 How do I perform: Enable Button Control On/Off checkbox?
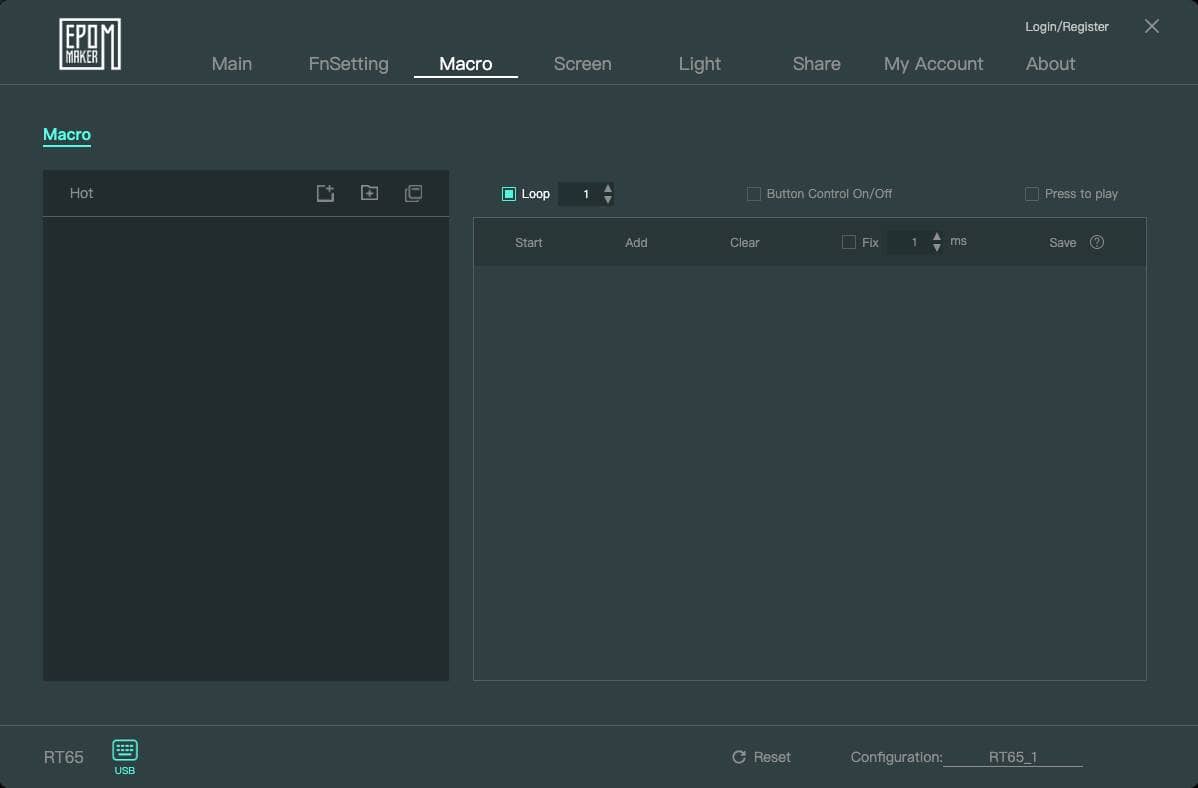tap(754, 194)
